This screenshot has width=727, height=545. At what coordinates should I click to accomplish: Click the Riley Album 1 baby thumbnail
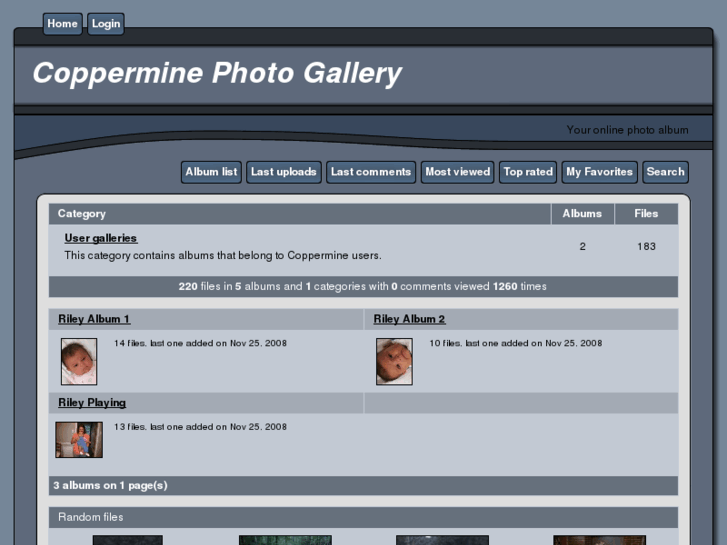79,361
